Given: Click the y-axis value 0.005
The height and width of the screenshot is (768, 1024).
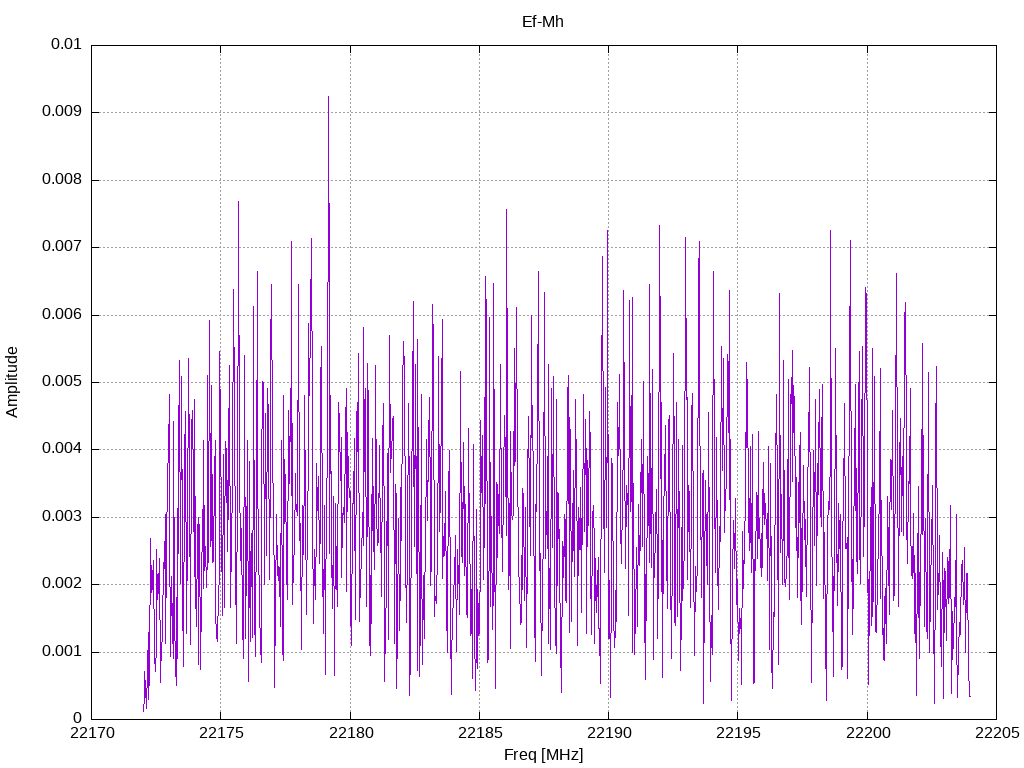Looking at the screenshot, I should [62, 381].
